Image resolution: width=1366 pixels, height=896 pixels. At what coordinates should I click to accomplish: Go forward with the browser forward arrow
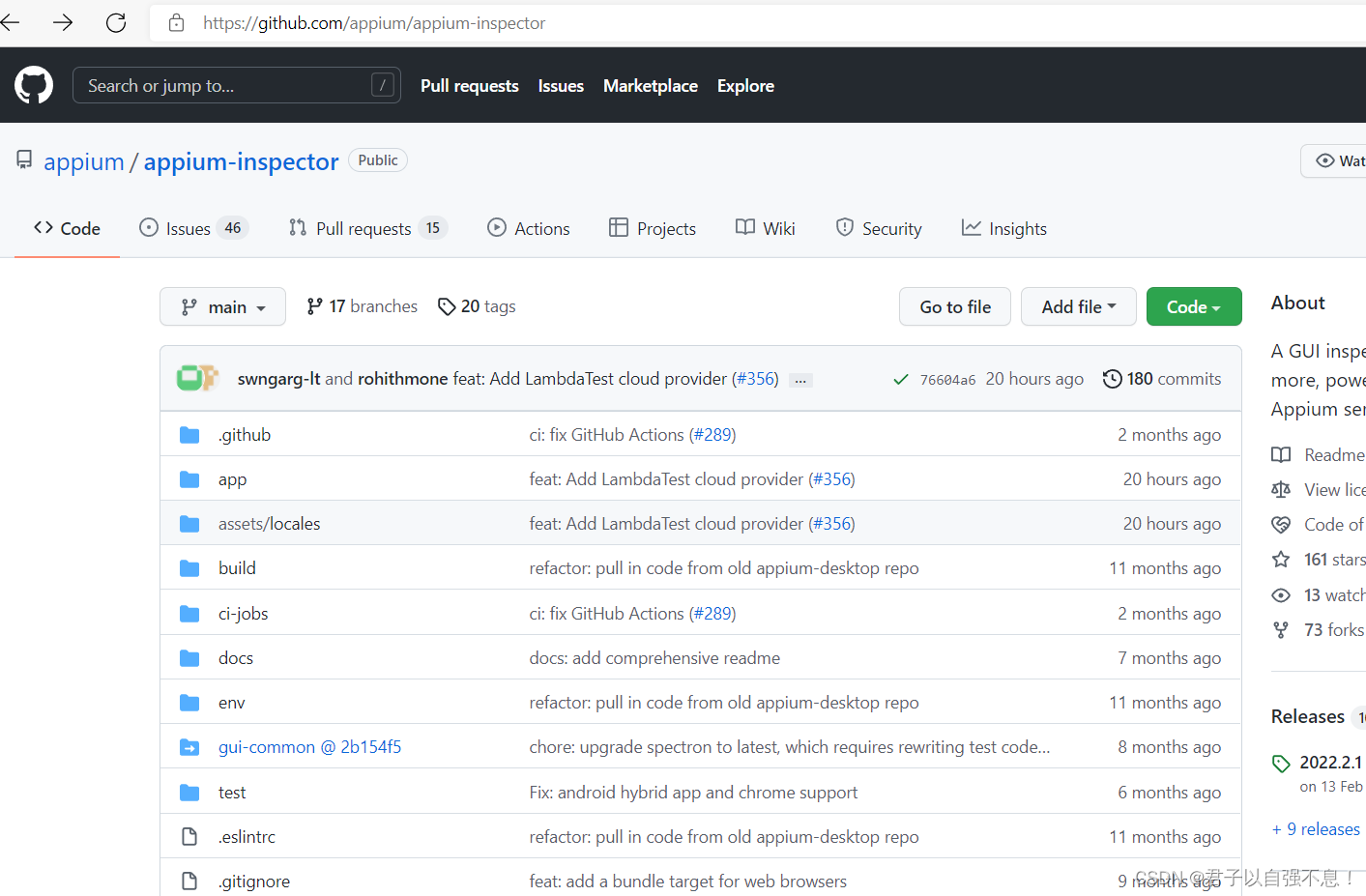(63, 22)
